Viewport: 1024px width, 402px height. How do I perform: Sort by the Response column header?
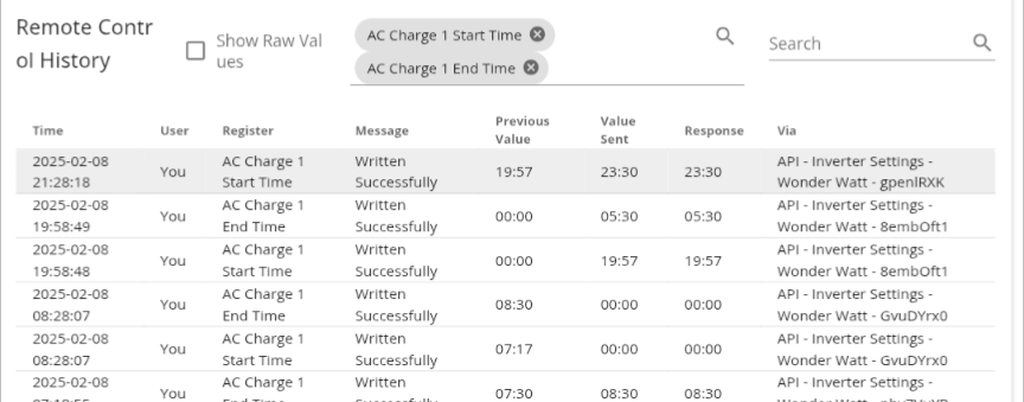[714, 131]
